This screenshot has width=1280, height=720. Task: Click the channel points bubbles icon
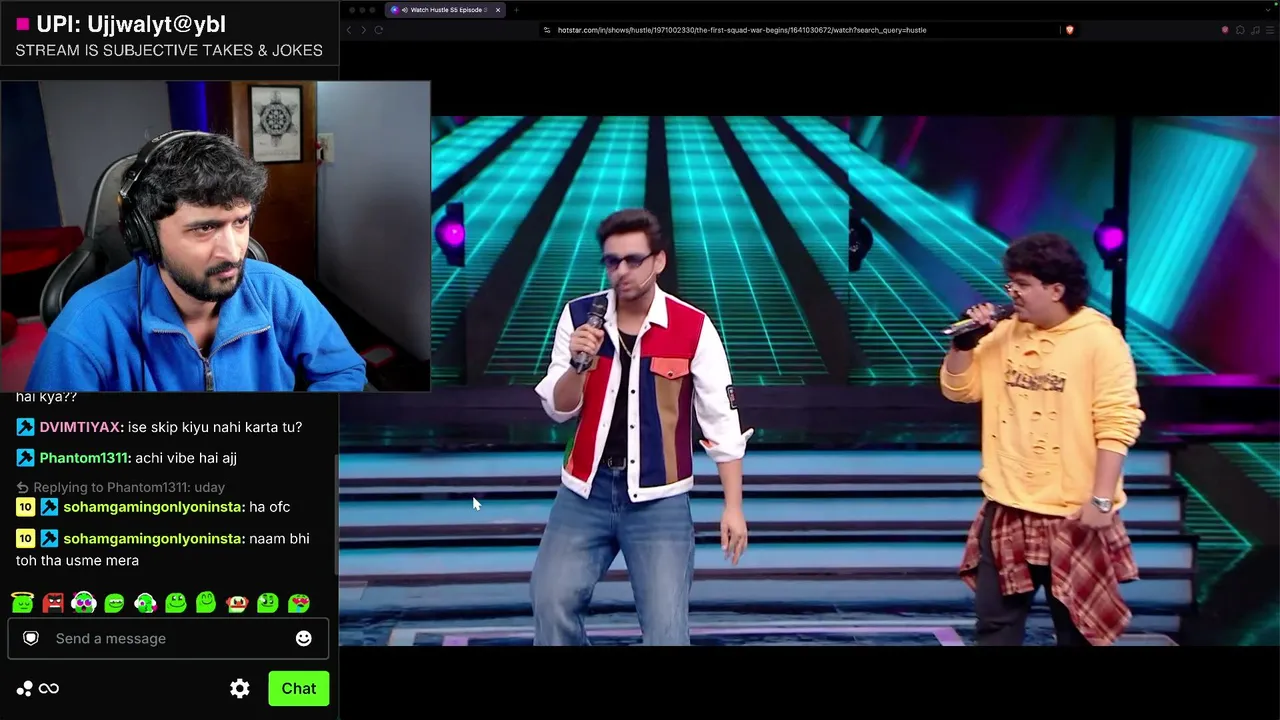tap(25, 688)
